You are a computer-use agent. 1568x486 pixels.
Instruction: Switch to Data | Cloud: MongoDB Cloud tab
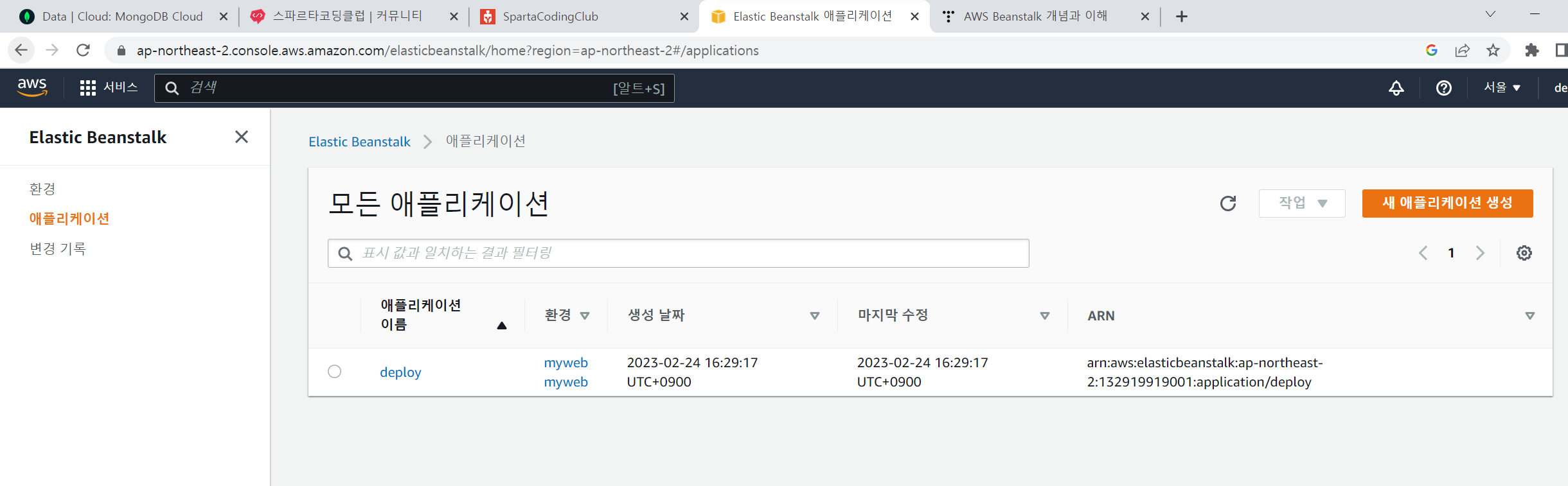point(122,17)
